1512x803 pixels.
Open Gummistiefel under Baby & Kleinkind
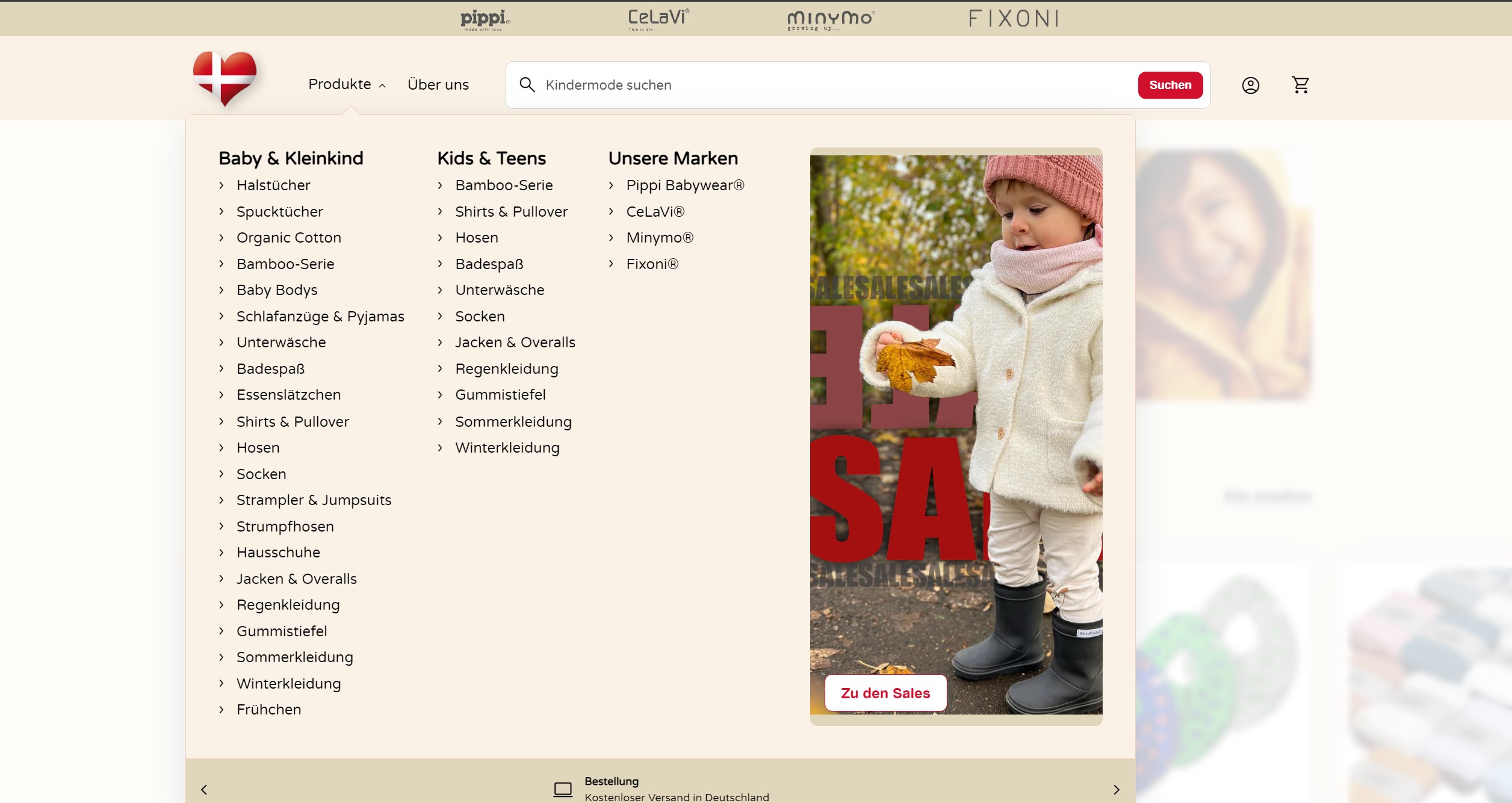click(x=282, y=631)
